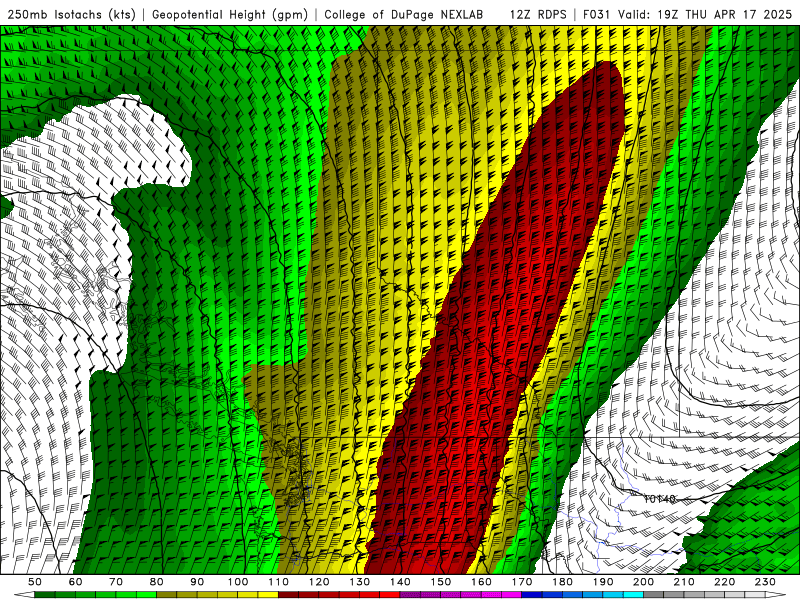Click the '210' value on the color scale

pos(684,582)
